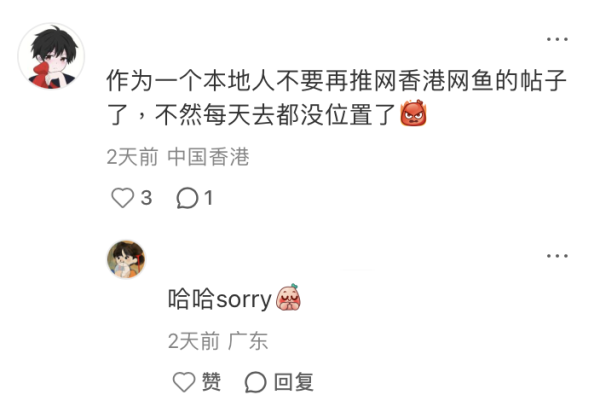Screen dimensions: 600x418
Task: Like the reply with the heart icon
Action: click(184, 382)
